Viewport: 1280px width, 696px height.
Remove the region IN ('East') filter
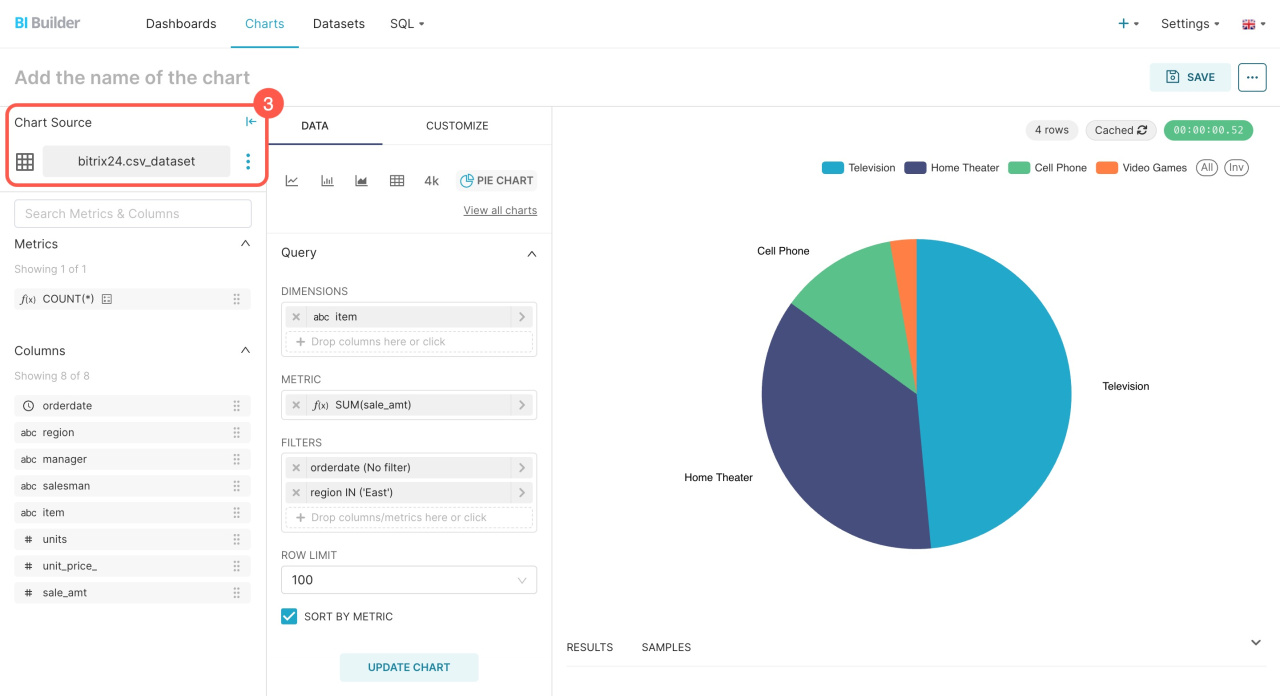(296, 493)
